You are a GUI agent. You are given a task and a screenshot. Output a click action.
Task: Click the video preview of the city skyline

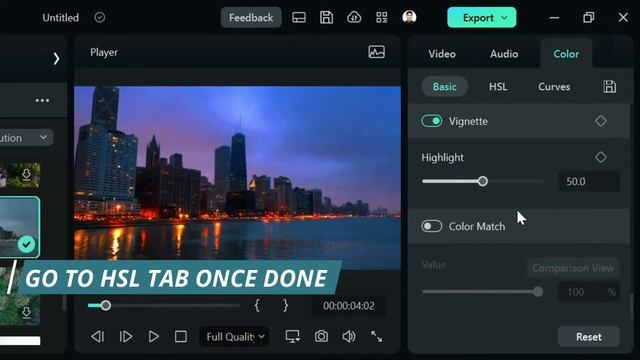pos(237,178)
